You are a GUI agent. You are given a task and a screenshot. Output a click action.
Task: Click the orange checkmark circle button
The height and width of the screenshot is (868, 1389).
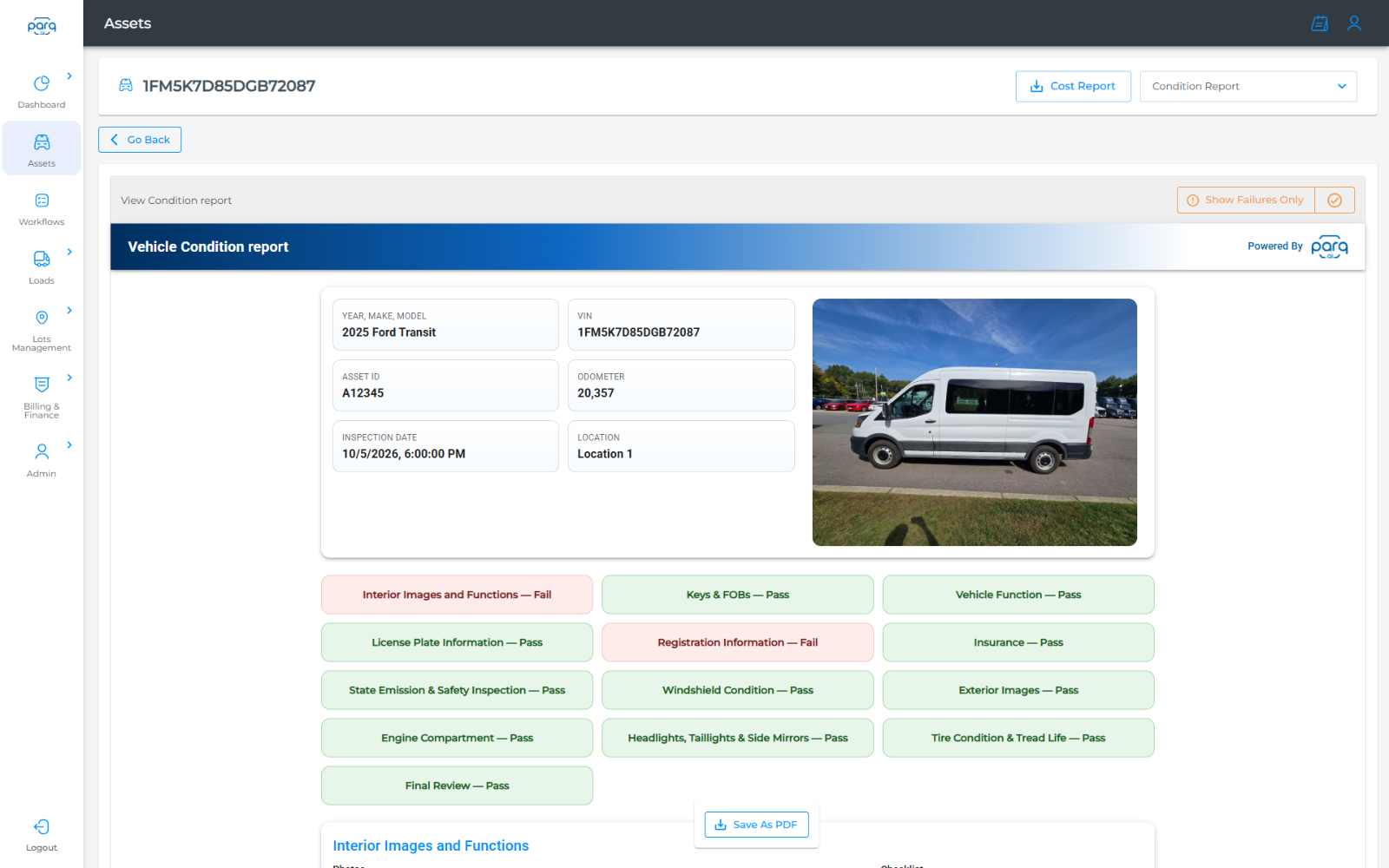(1334, 201)
